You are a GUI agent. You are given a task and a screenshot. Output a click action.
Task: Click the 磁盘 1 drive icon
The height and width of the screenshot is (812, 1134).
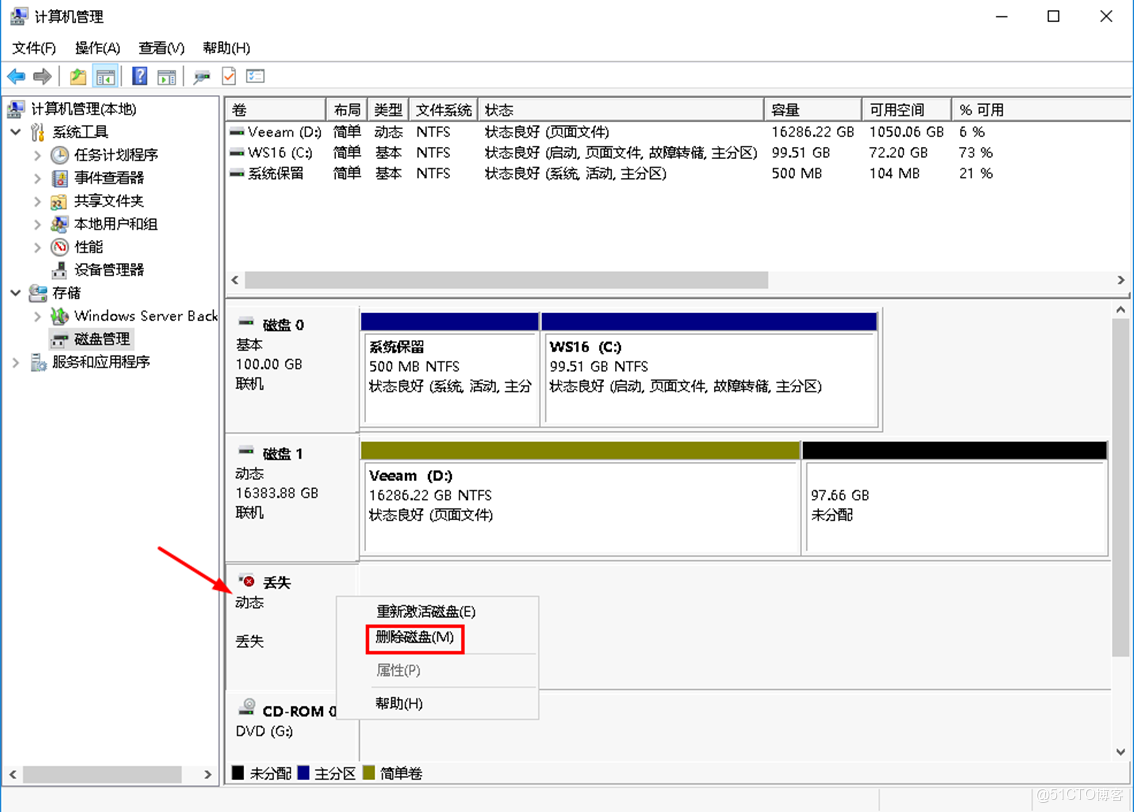tap(246, 451)
